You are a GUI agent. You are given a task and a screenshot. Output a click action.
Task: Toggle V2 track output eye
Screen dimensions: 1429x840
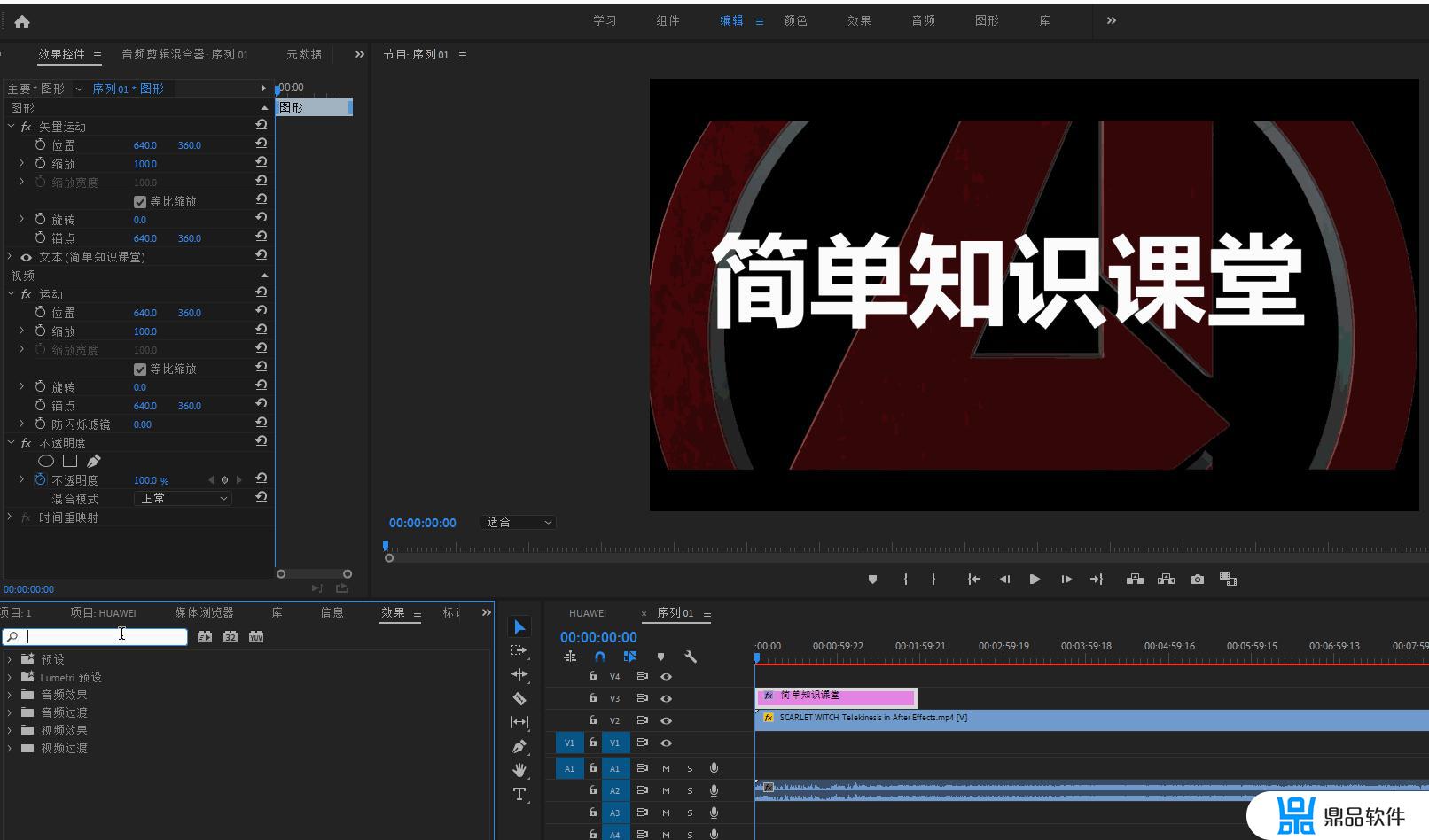click(666, 721)
